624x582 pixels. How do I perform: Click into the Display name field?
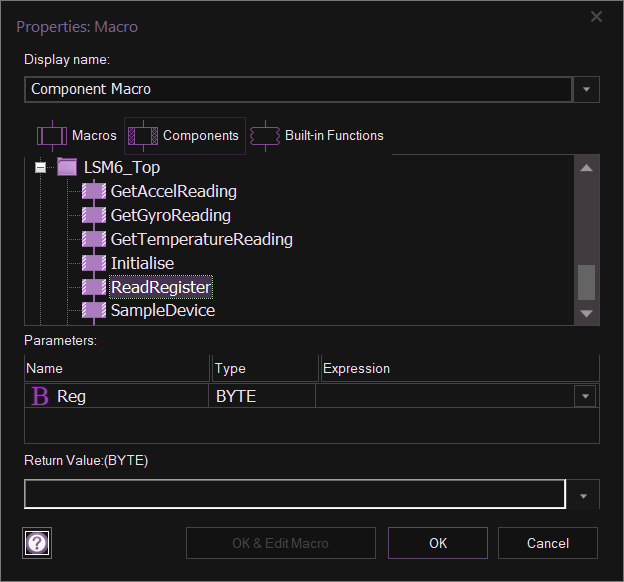coord(298,89)
